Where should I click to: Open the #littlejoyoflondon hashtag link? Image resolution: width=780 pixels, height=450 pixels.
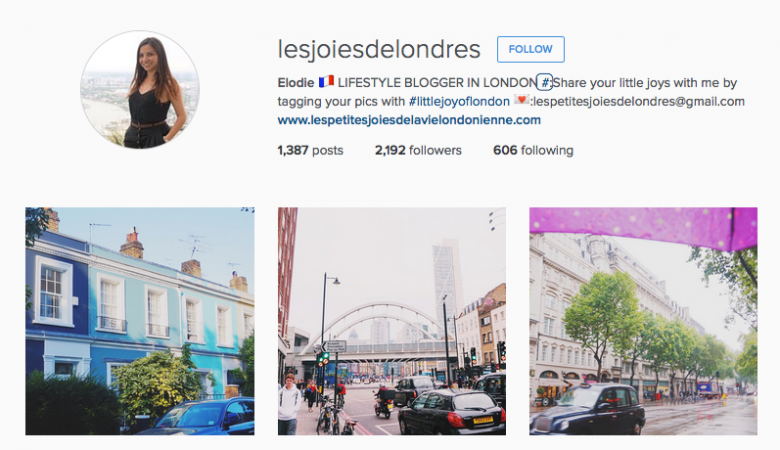coord(459,101)
